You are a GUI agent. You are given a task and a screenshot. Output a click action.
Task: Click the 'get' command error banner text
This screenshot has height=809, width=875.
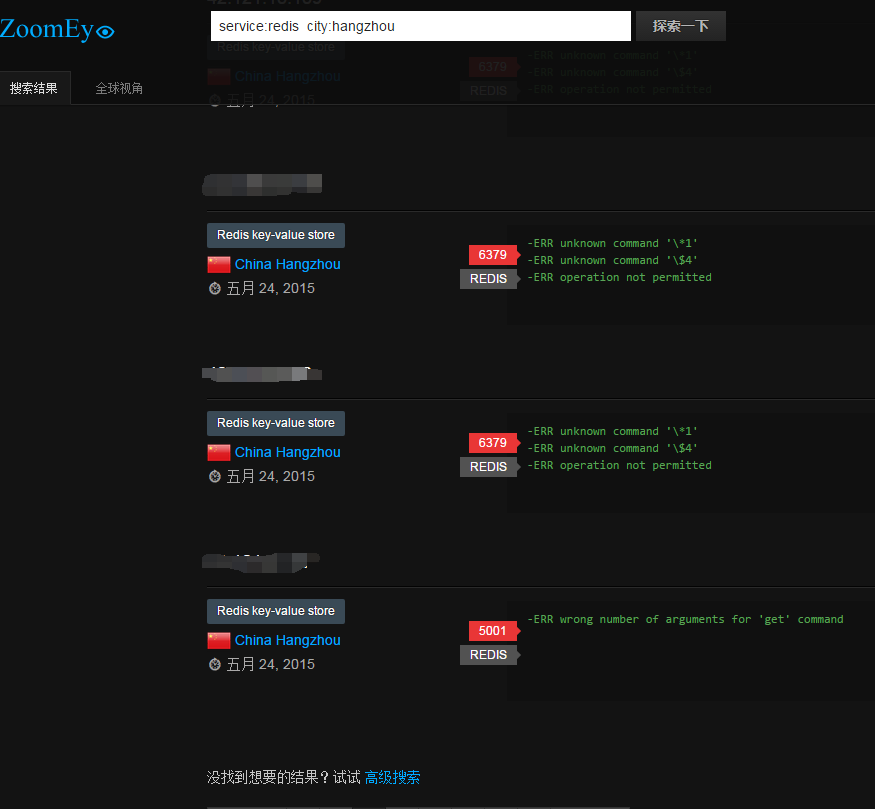click(685, 620)
